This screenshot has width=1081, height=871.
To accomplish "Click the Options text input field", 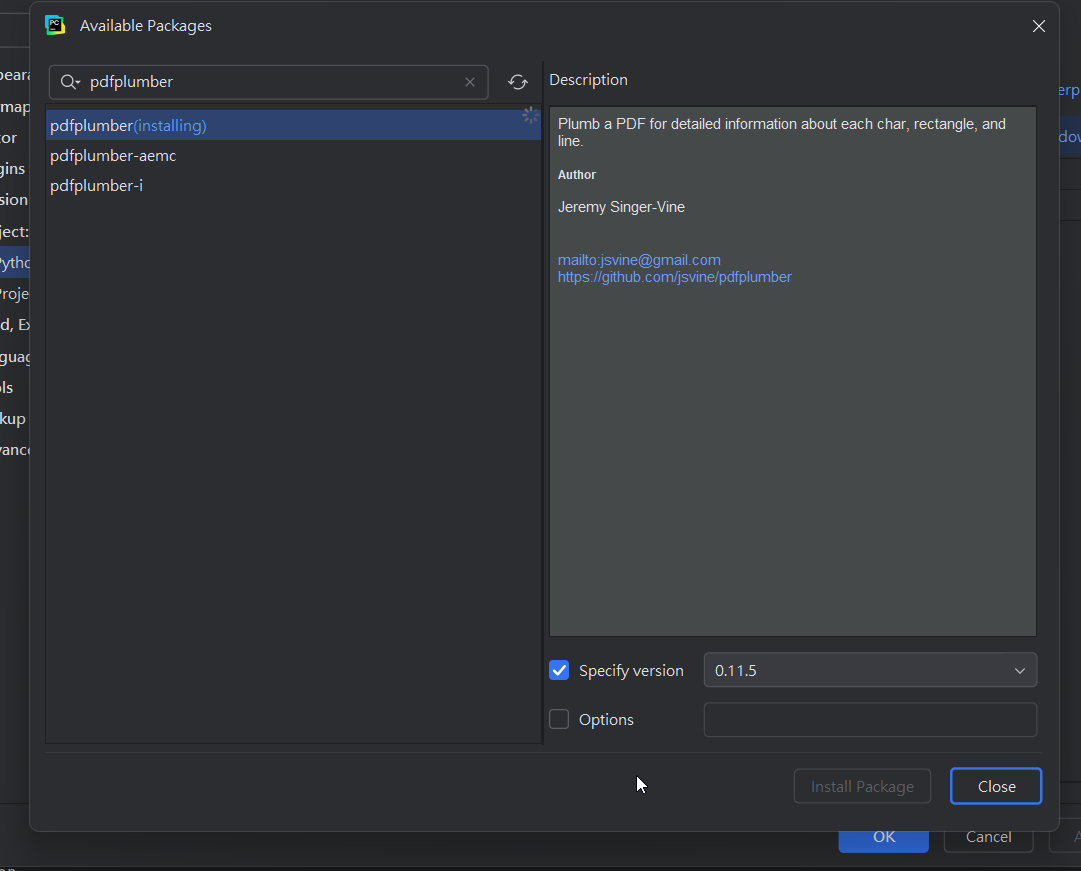I will (x=870, y=720).
